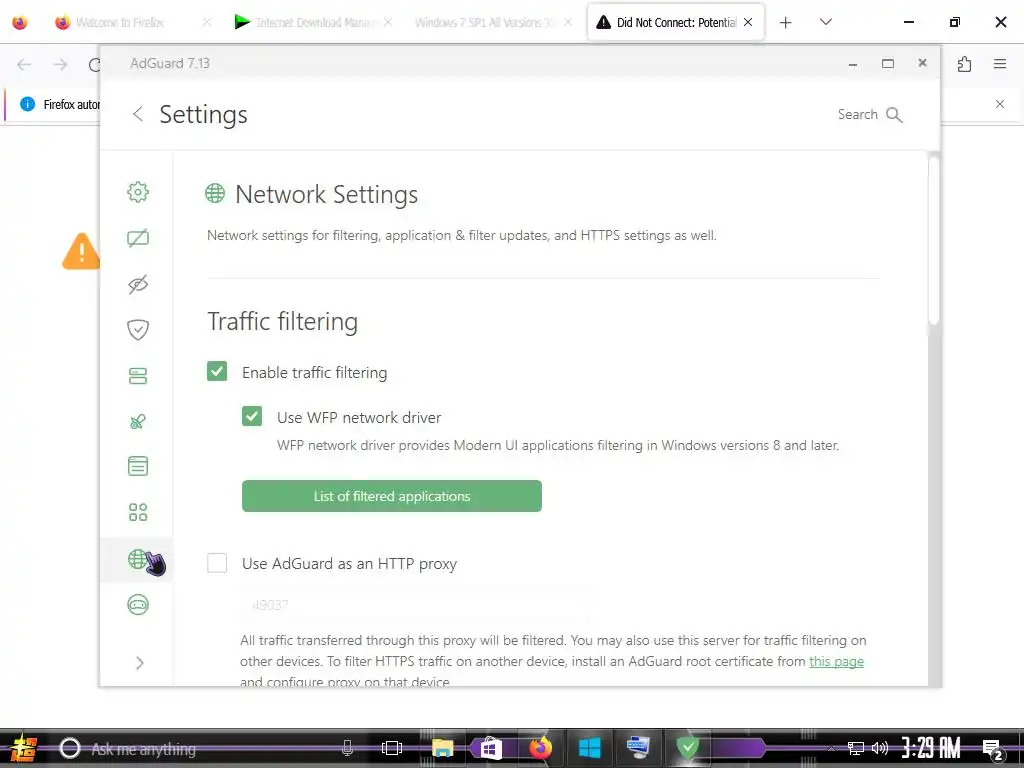Open Firefox hamburger application menu

click(x=1000, y=64)
